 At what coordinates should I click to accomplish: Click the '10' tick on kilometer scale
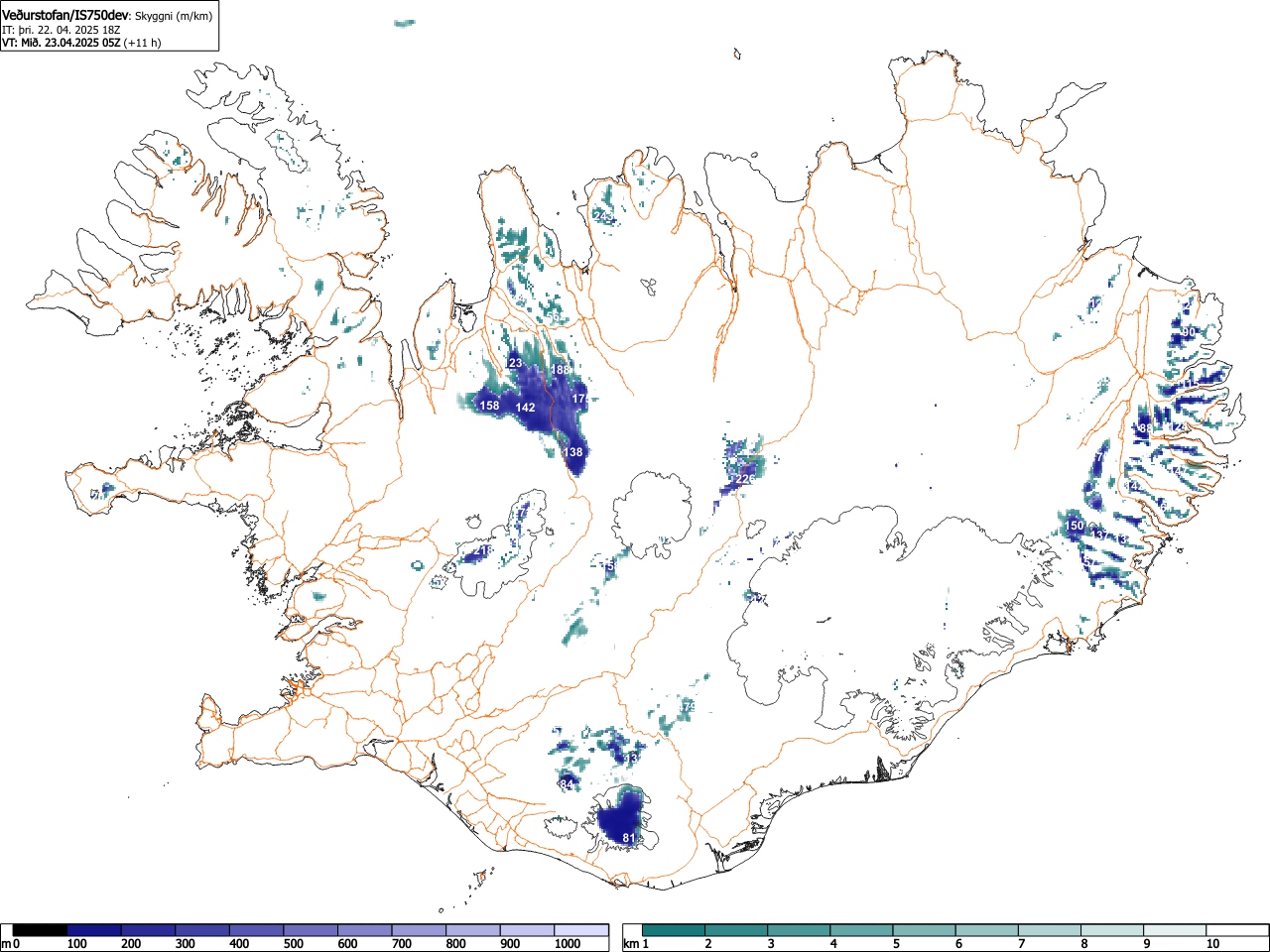(x=1212, y=944)
